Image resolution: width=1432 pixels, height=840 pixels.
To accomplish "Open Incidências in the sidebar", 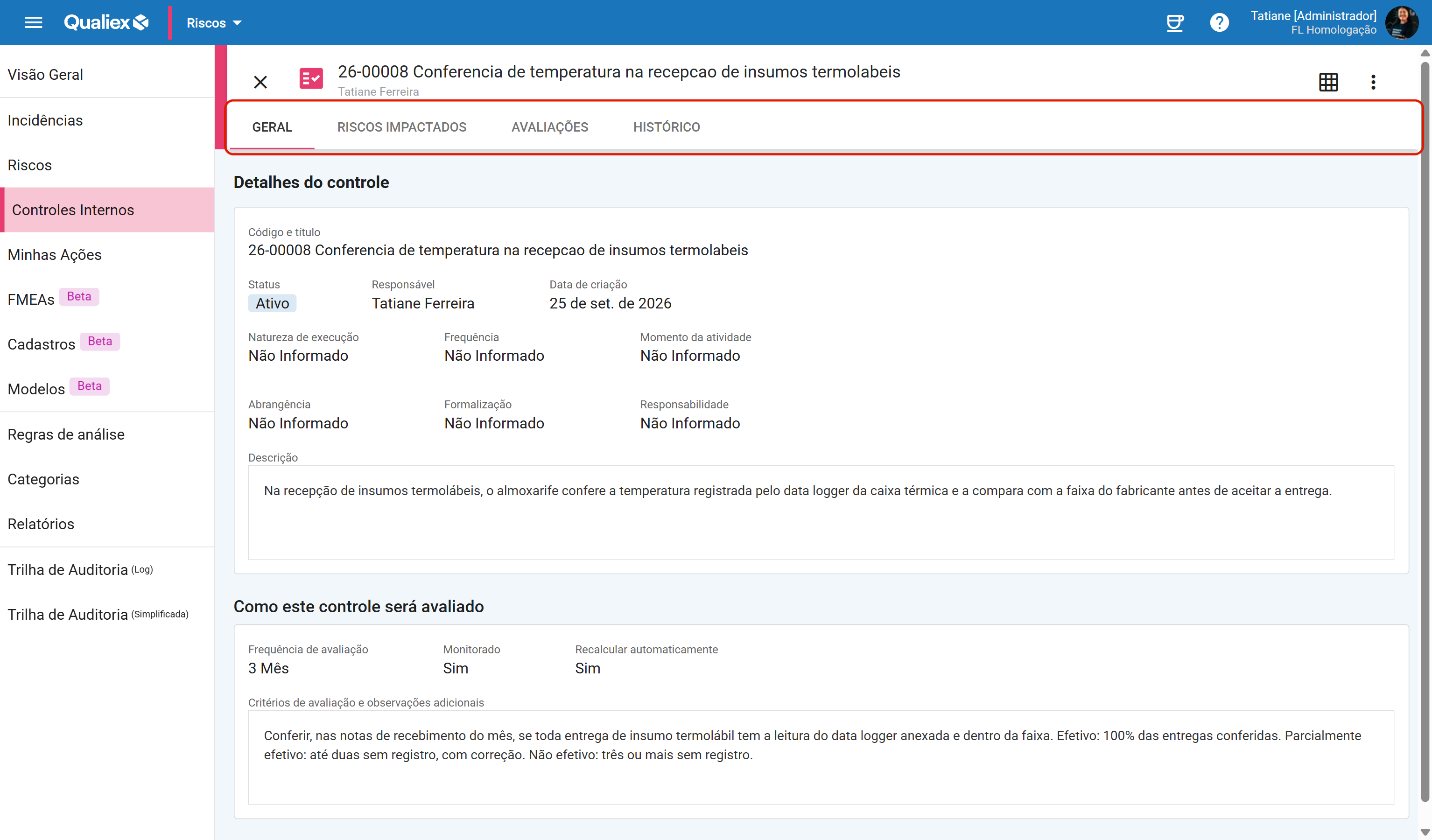I will (x=107, y=120).
